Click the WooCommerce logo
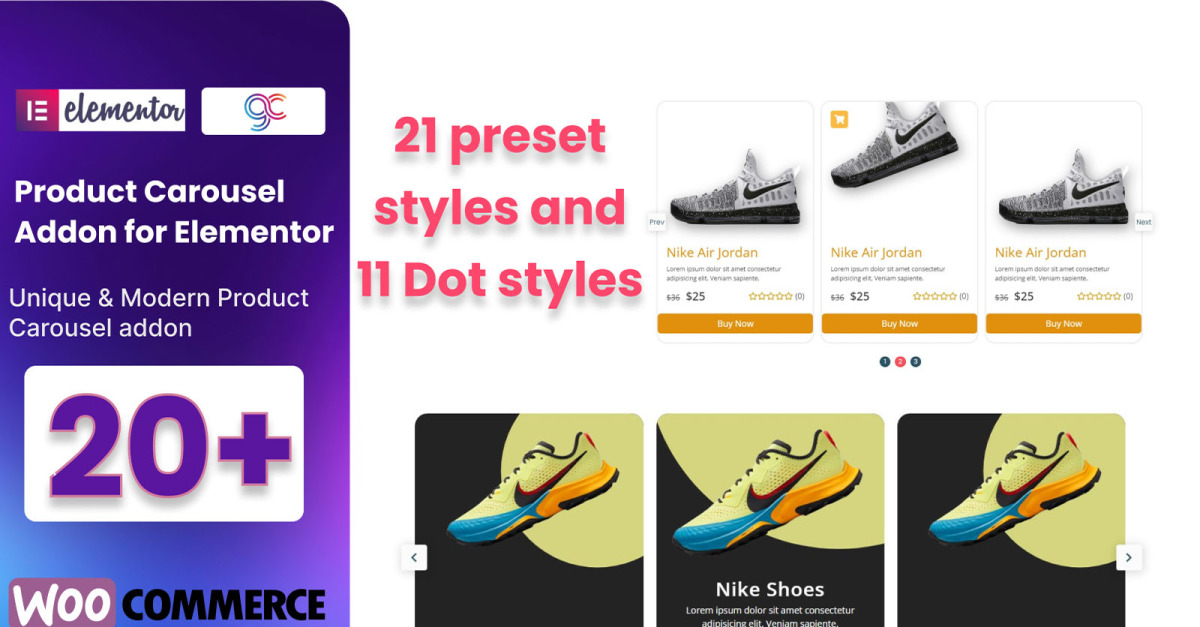The width and height of the screenshot is (1200, 627). 168,603
